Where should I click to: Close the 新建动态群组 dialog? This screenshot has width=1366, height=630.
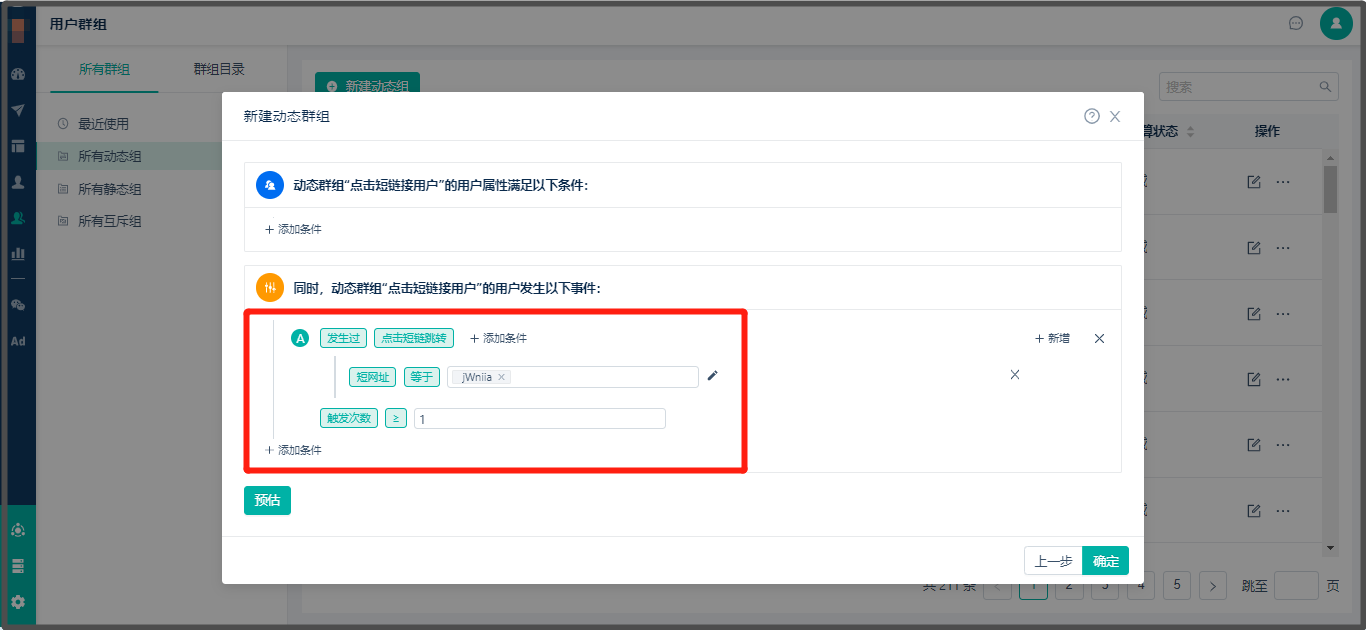[x=1115, y=116]
